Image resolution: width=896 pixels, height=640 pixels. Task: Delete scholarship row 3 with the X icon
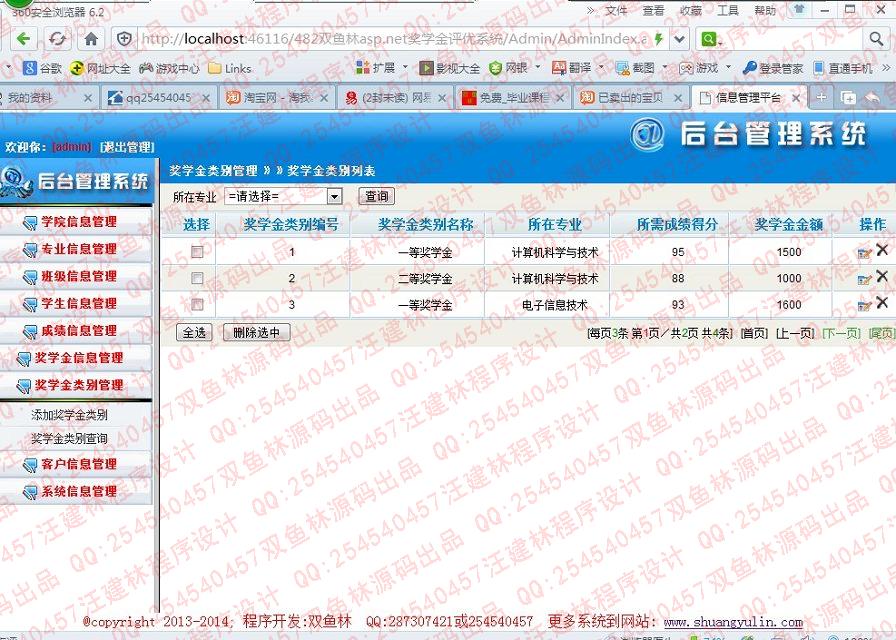pos(882,302)
